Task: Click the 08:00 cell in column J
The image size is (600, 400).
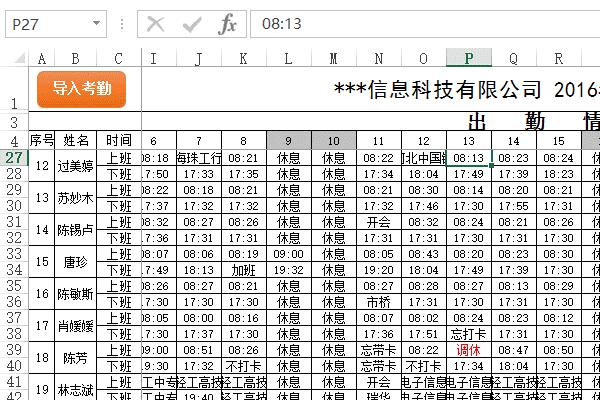Action: click(x=199, y=318)
